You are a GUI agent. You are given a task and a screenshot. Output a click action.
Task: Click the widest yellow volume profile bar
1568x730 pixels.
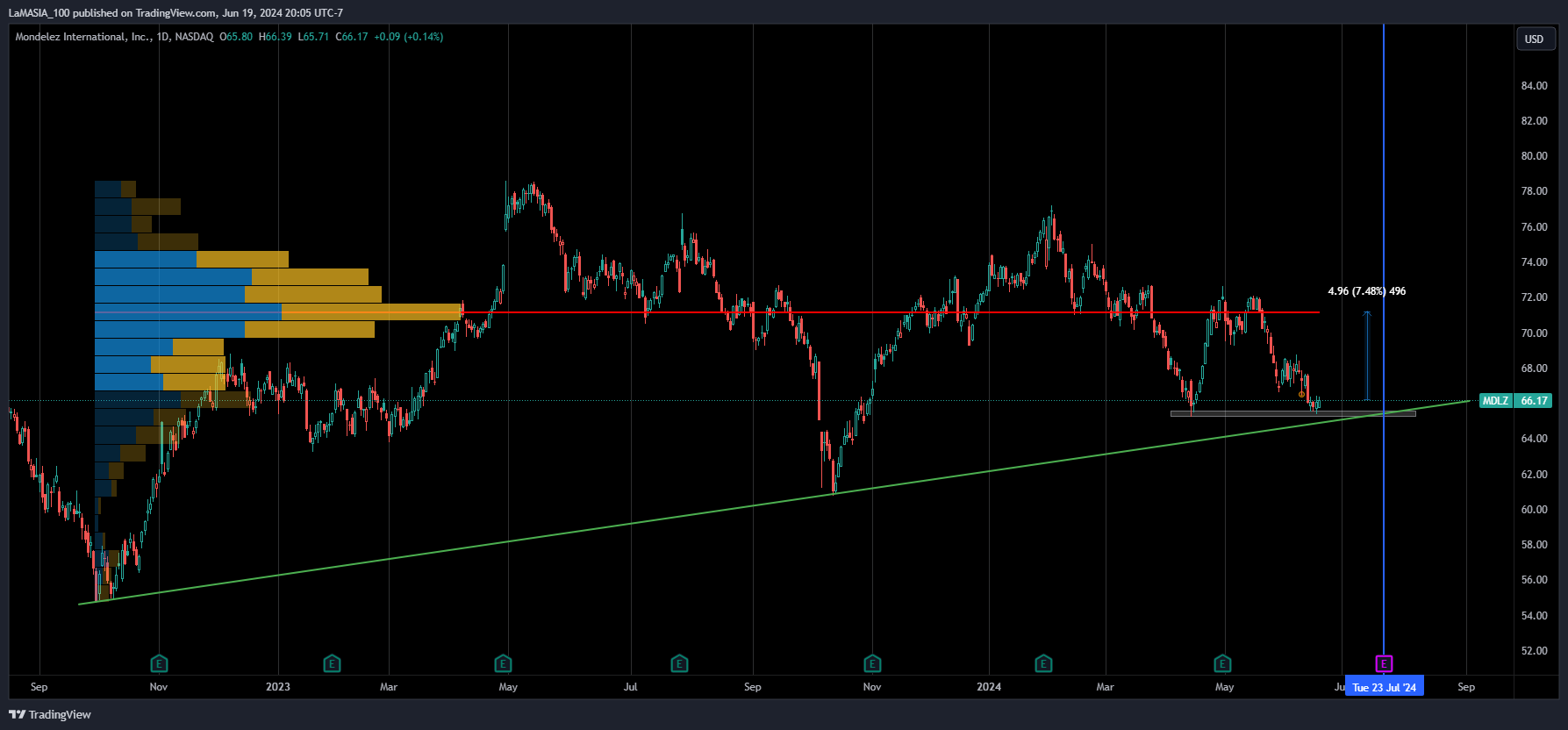click(x=372, y=311)
